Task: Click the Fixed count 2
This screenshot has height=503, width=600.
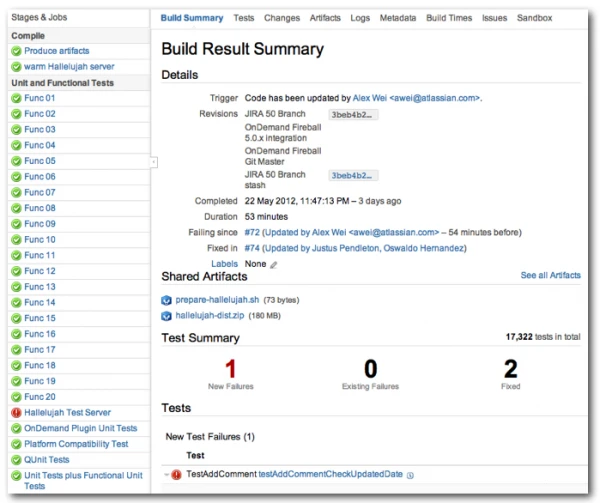Action: click(x=510, y=369)
